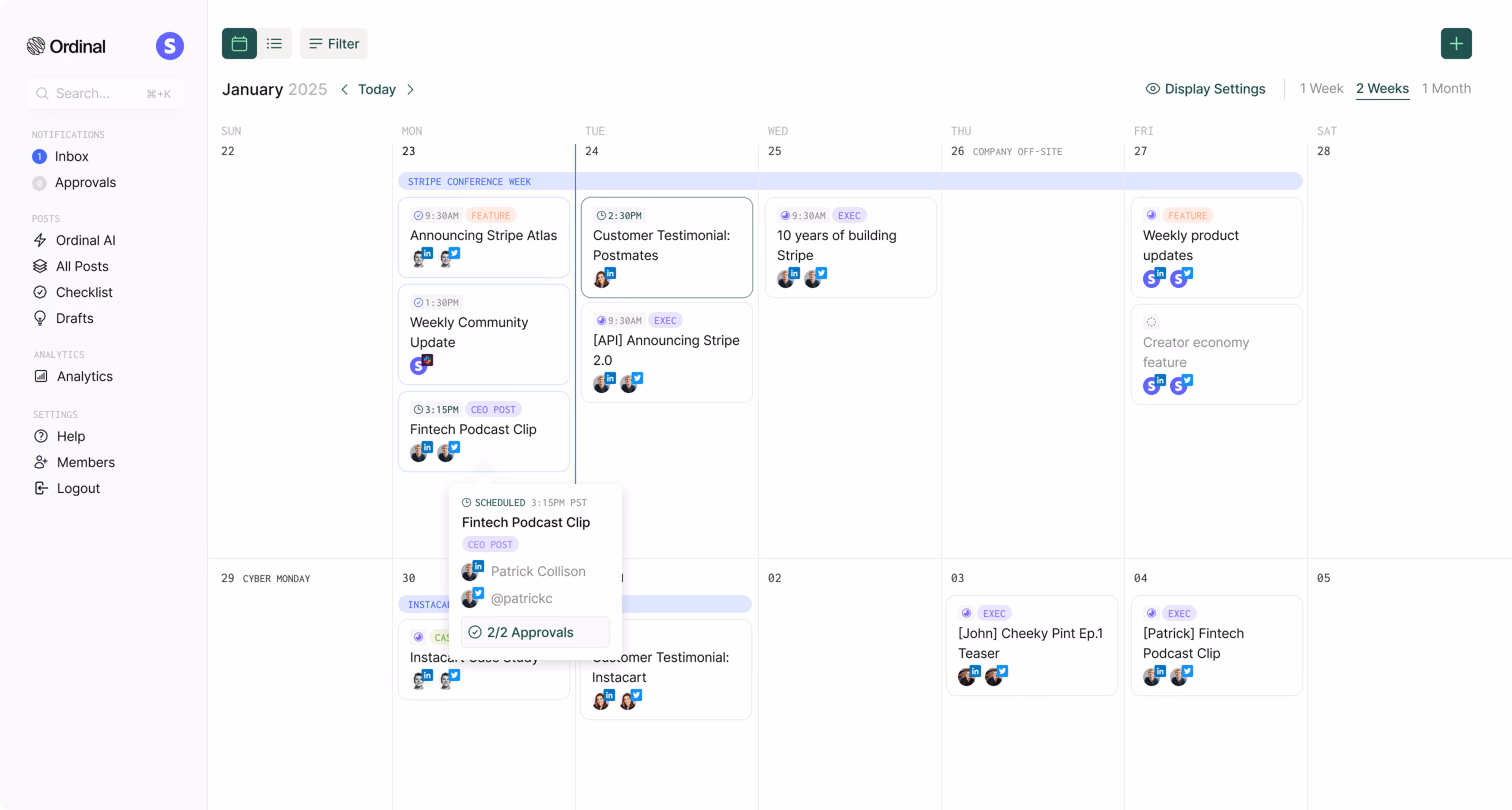Switch to list view icon
Image resolution: width=1512 pixels, height=810 pixels.
coord(274,43)
